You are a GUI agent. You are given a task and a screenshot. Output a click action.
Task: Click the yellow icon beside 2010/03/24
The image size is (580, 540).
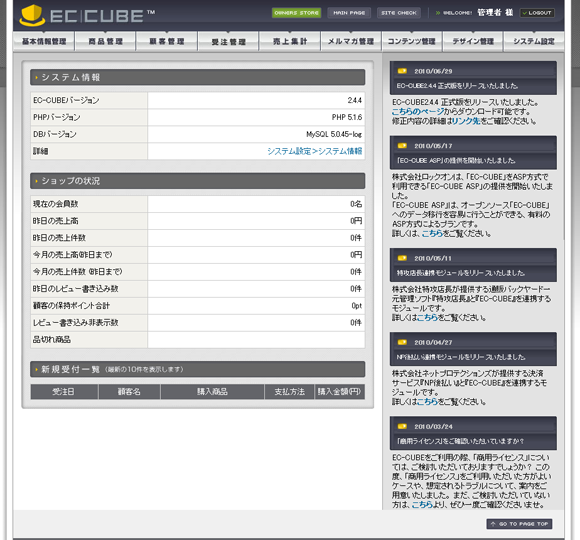[402, 426]
